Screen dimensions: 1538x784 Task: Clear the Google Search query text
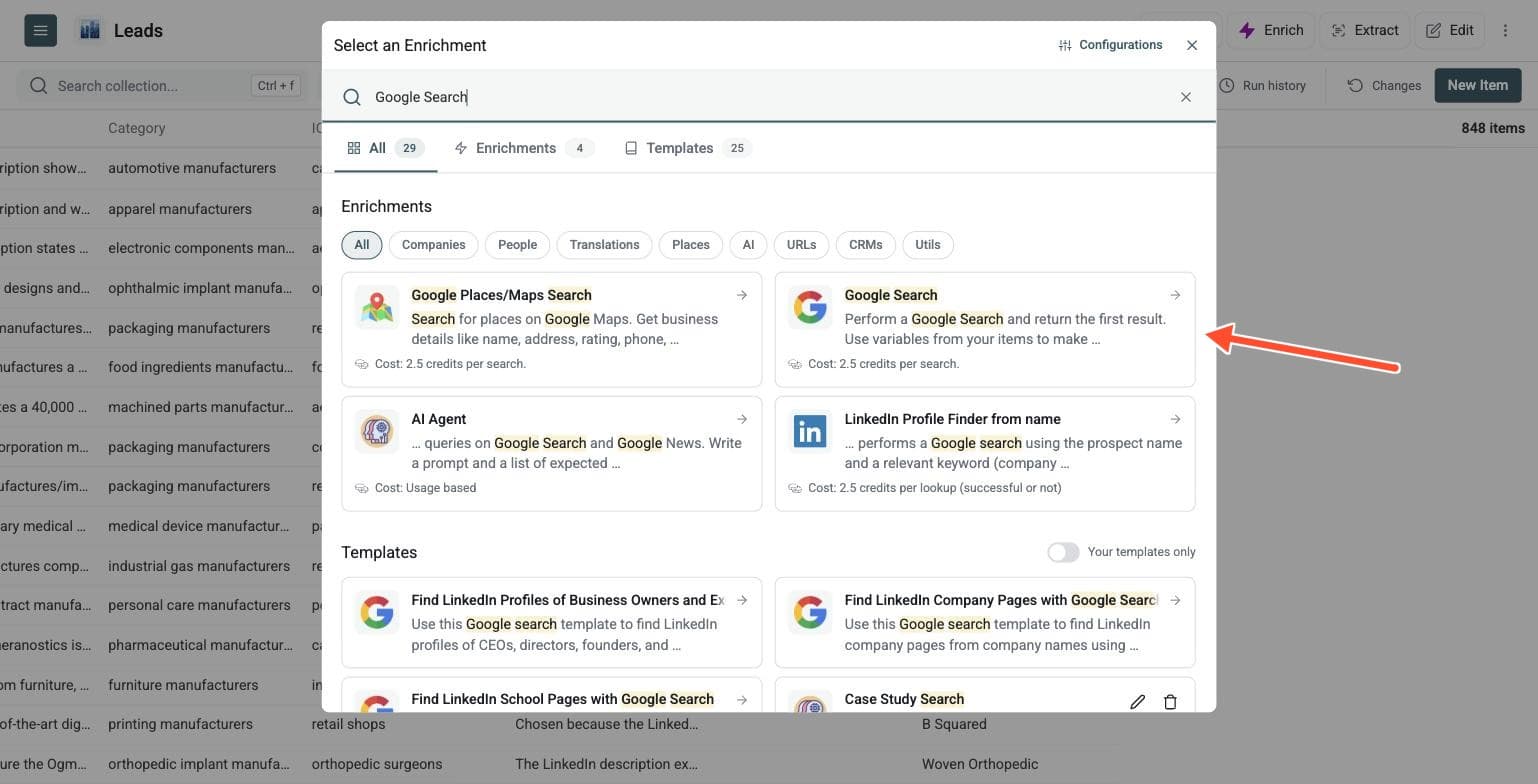(x=1186, y=97)
